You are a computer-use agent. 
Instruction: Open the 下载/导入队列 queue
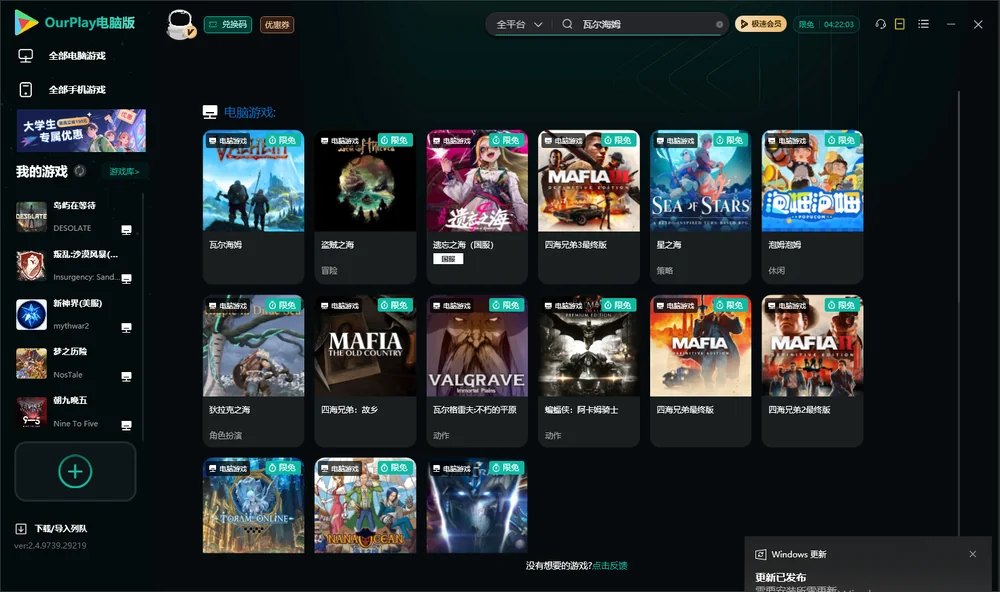tap(52, 529)
